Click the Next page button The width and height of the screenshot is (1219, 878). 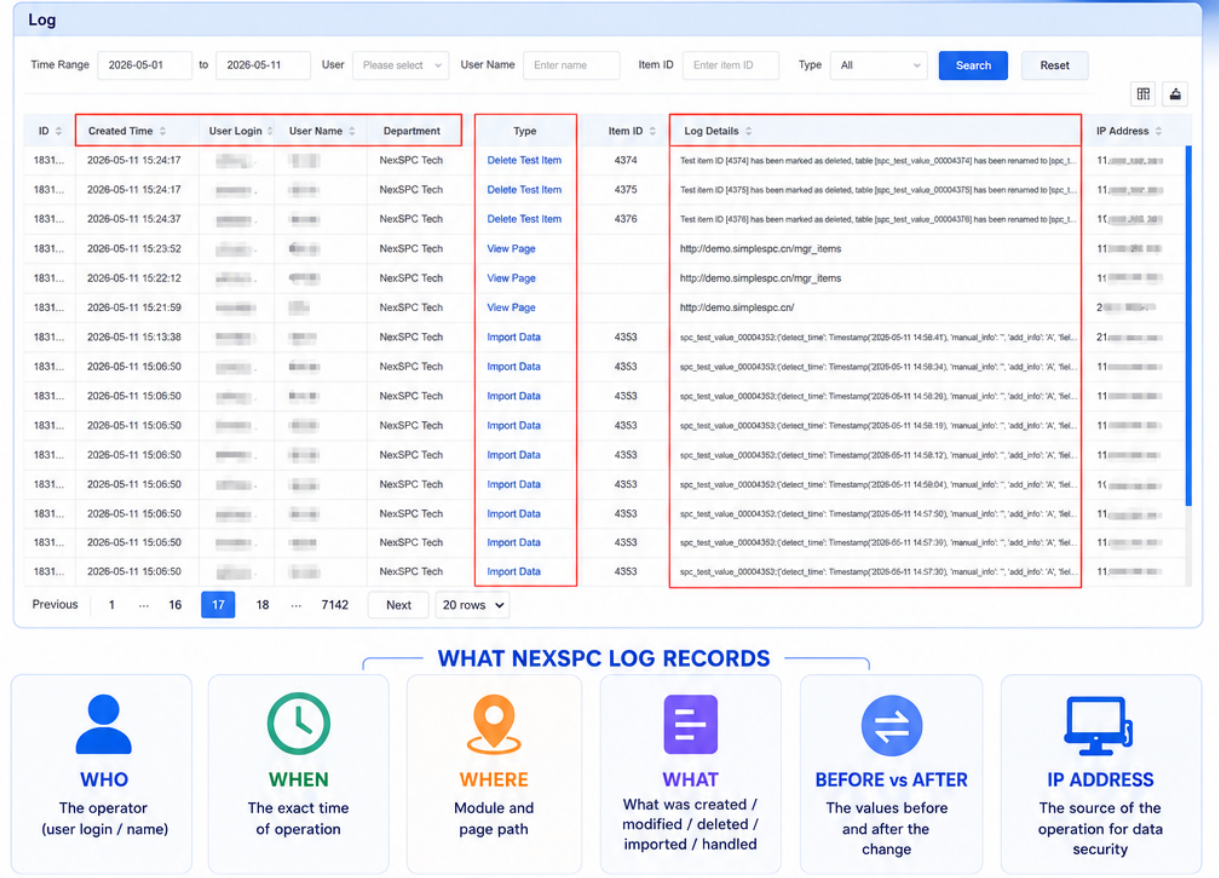pyautogui.click(x=398, y=605)
